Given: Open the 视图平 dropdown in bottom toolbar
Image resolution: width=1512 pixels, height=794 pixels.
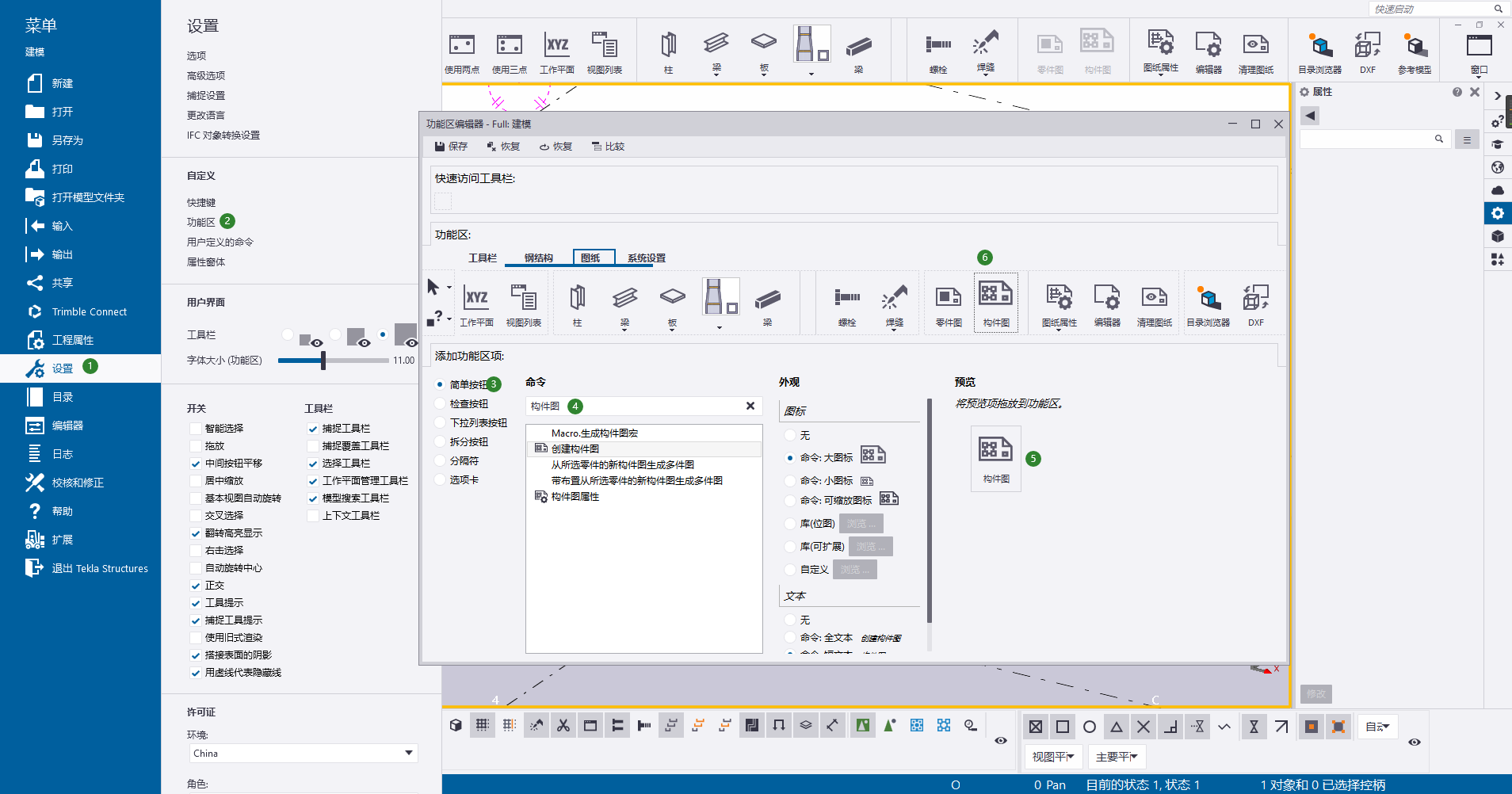Looking at the screenshot, I should pos(1053,757).
